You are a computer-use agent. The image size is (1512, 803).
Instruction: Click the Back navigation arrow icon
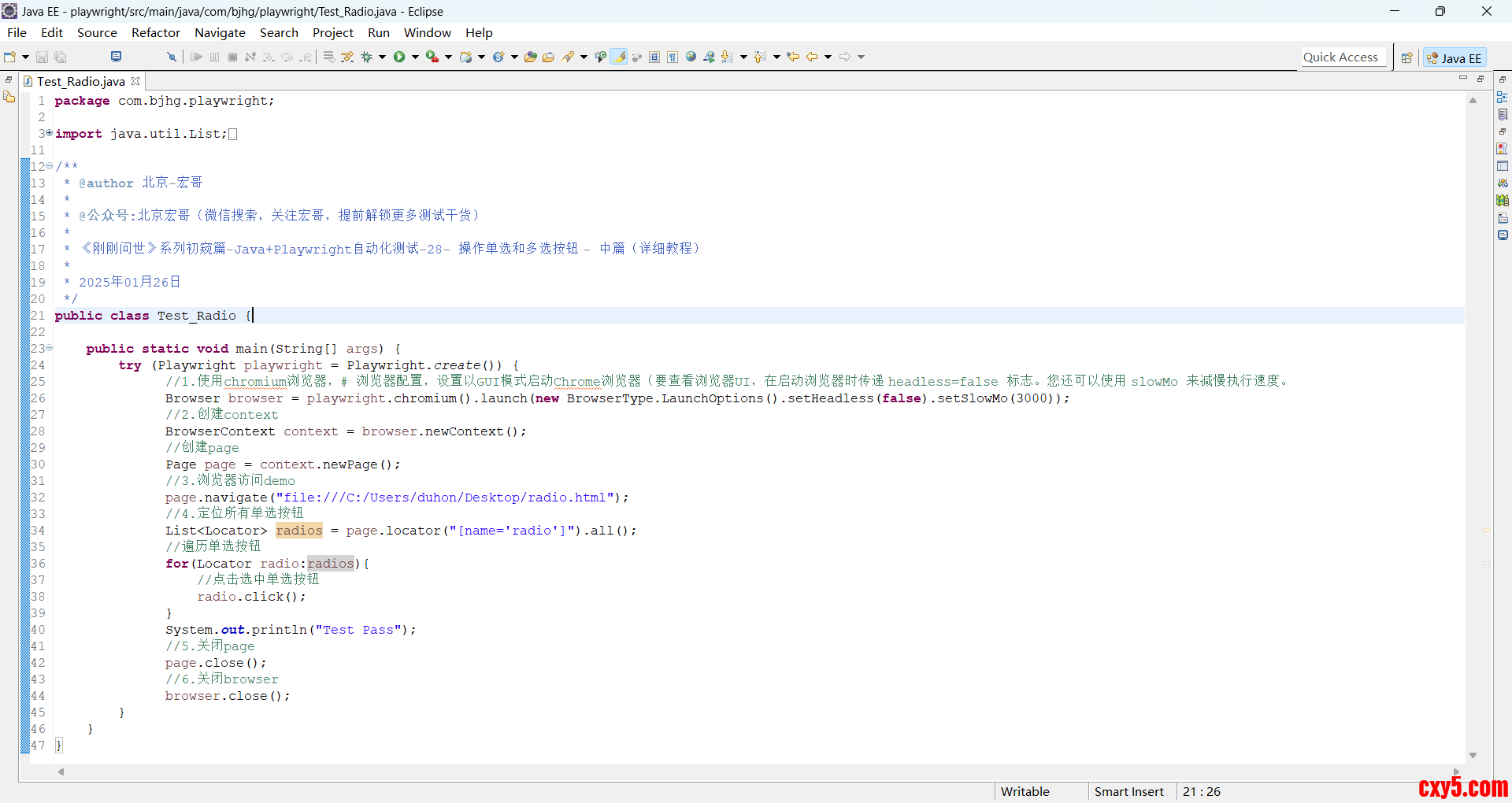click(811, 57)
